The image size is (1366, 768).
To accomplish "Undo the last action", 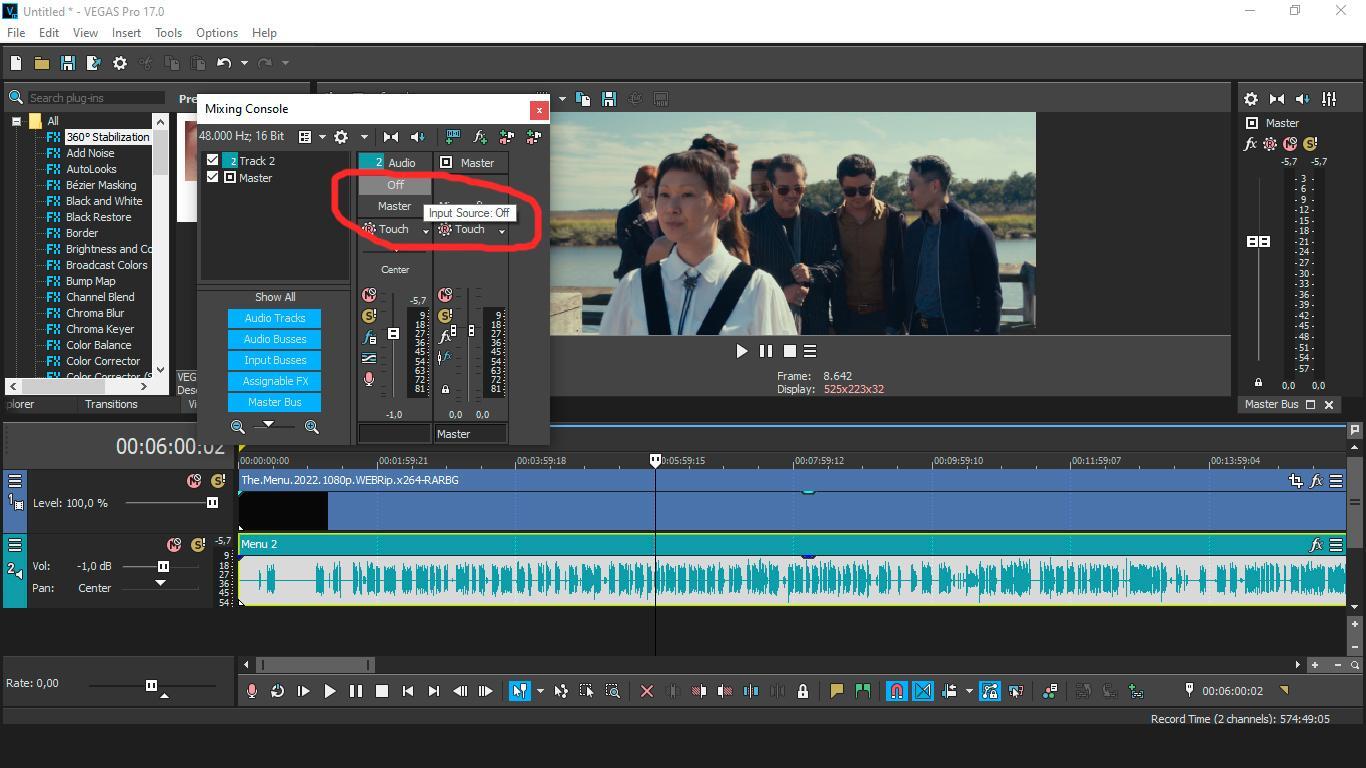I will [224, 63].
